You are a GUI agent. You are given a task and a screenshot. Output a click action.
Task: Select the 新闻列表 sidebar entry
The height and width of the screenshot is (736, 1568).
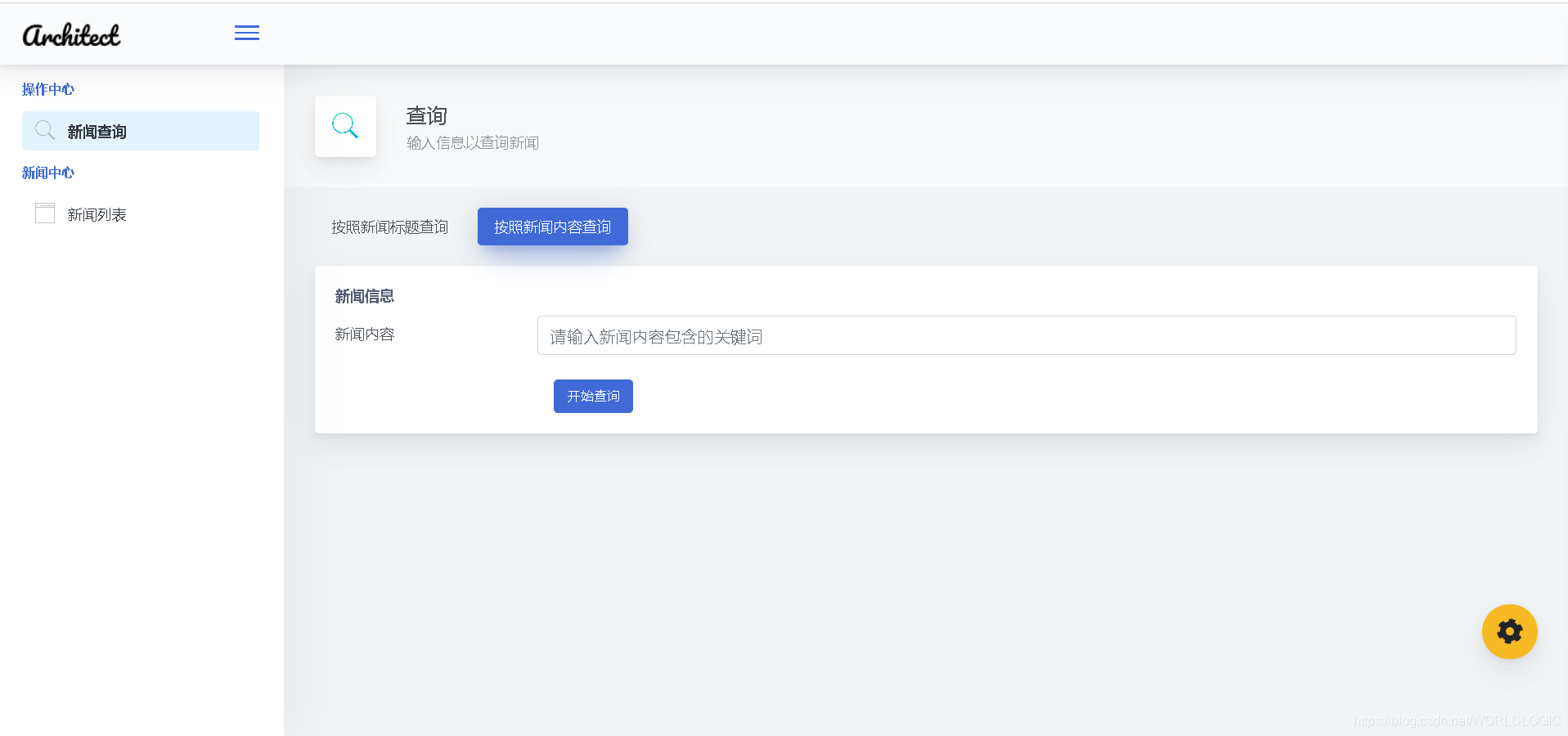point(97,213)
